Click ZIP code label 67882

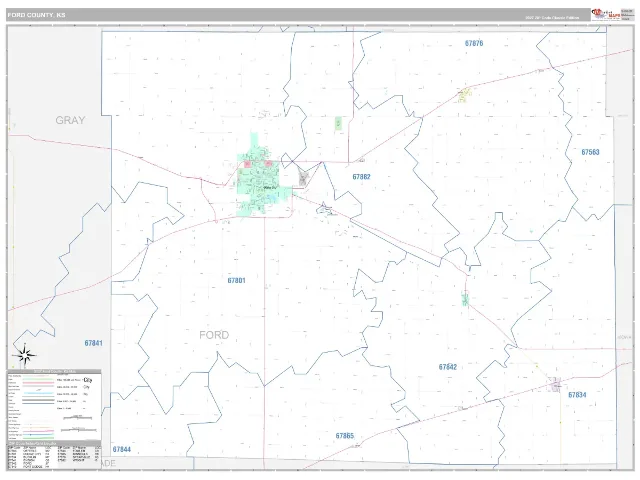(361, 177)
